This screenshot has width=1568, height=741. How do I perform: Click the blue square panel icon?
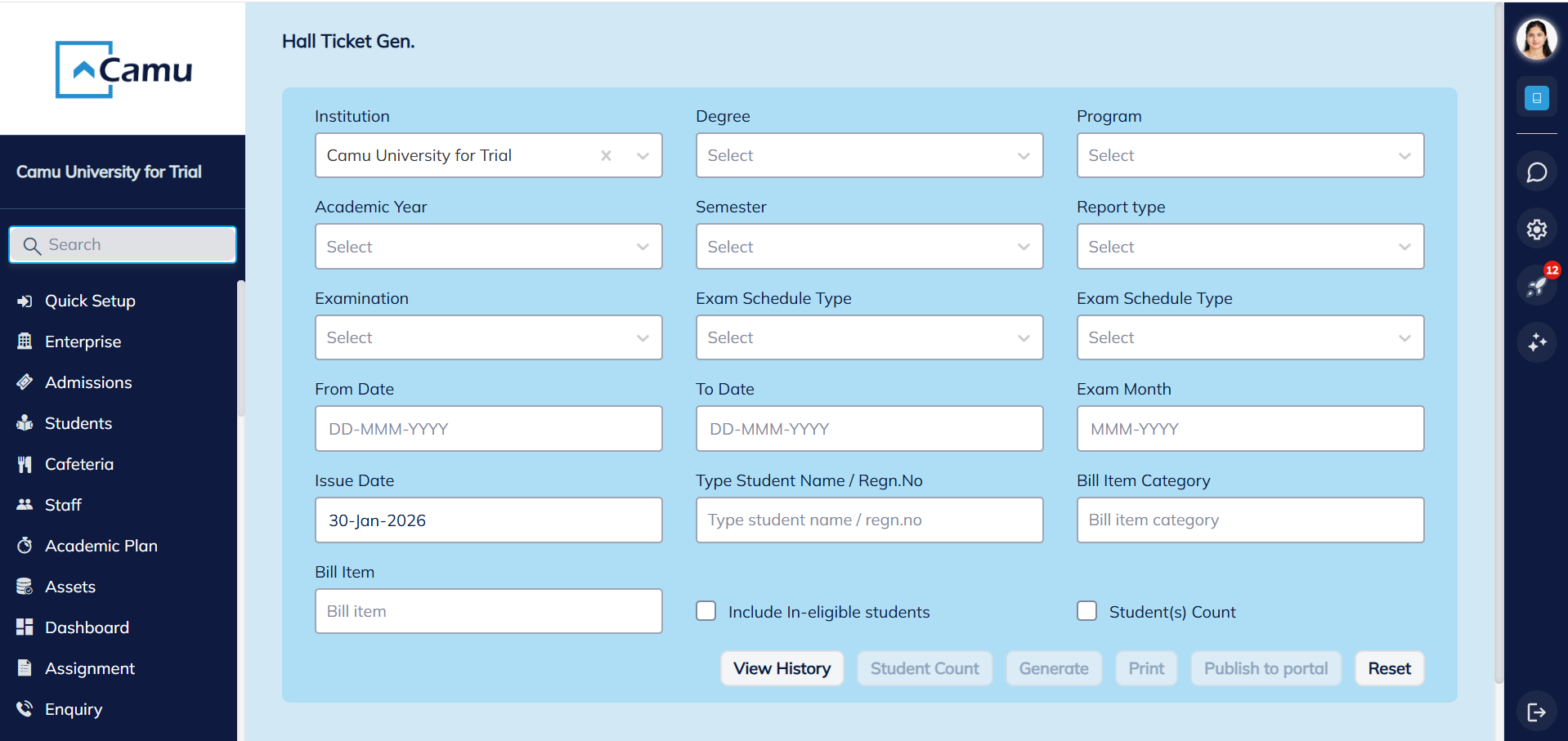[x=1536, y=98]
